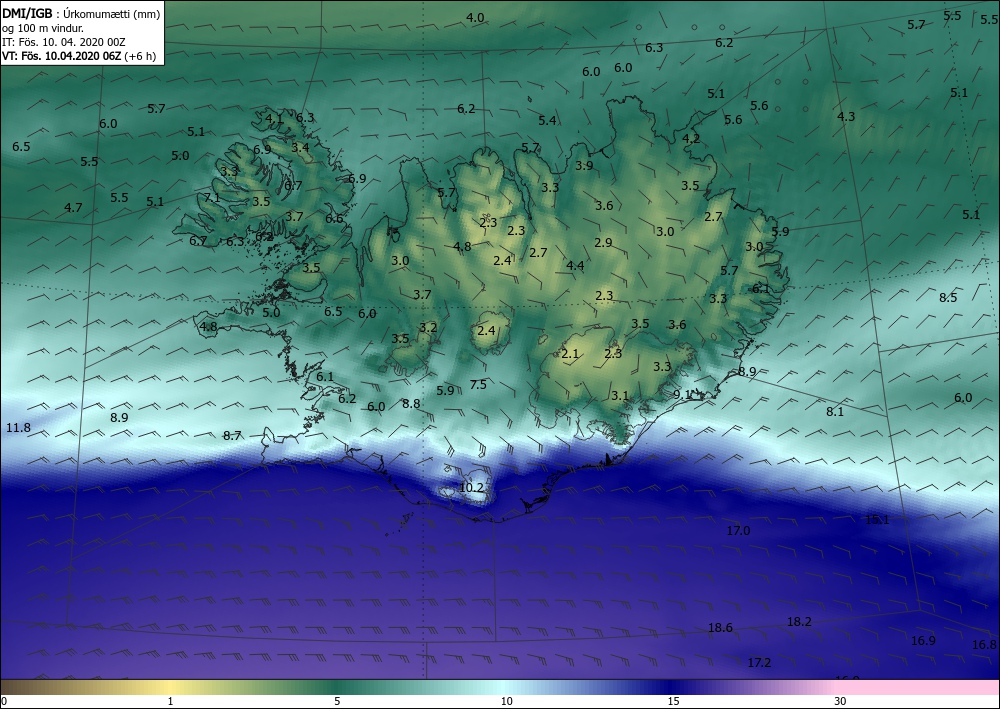Select the "og 100 m vindur." header line

tap(43, 28)
